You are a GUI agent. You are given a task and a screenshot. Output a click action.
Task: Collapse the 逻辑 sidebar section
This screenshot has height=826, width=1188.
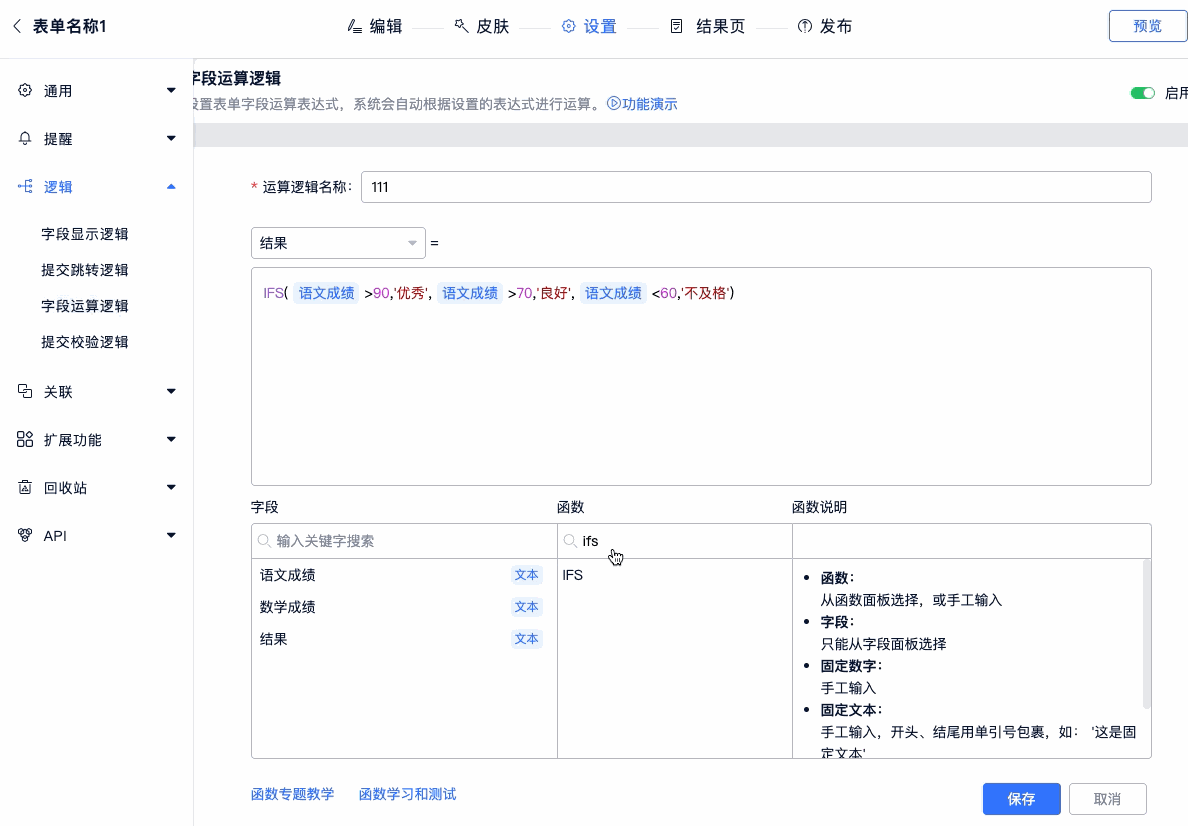[x=171, y=187]
